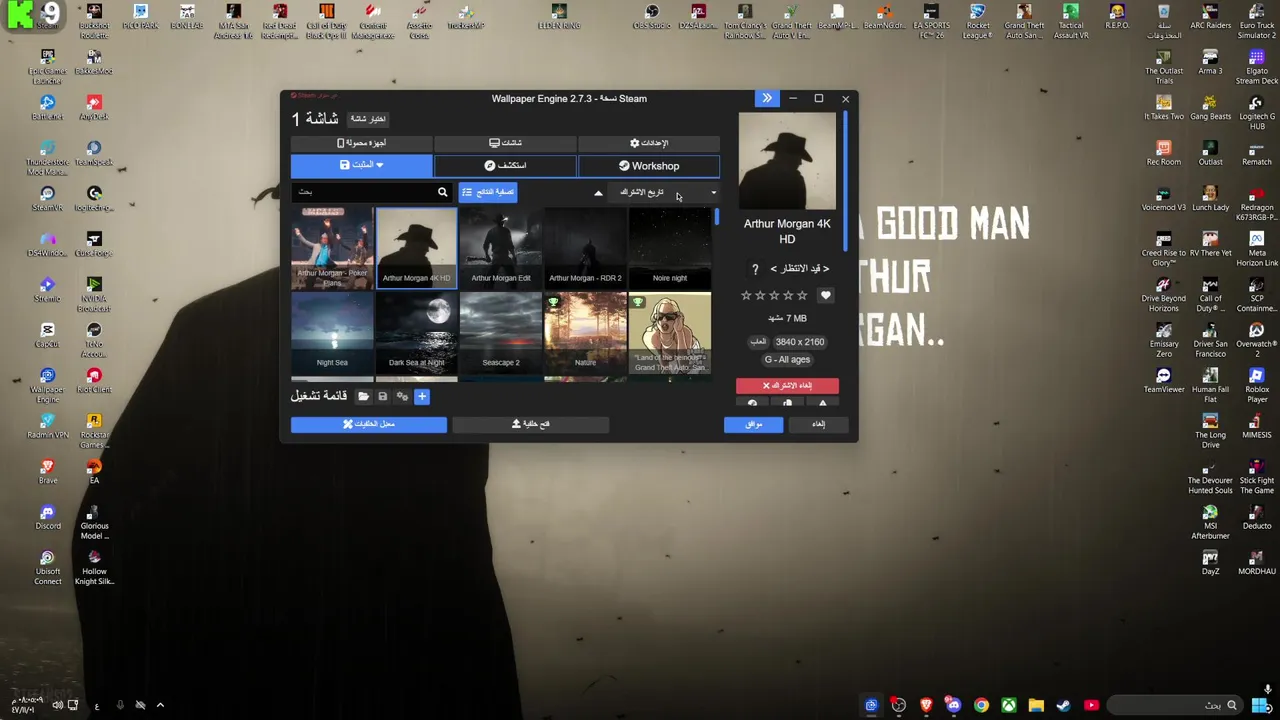Open playlist settings gears icon
The width and height of the screenshot is (1280, 720).
click(x=402, y=397)
